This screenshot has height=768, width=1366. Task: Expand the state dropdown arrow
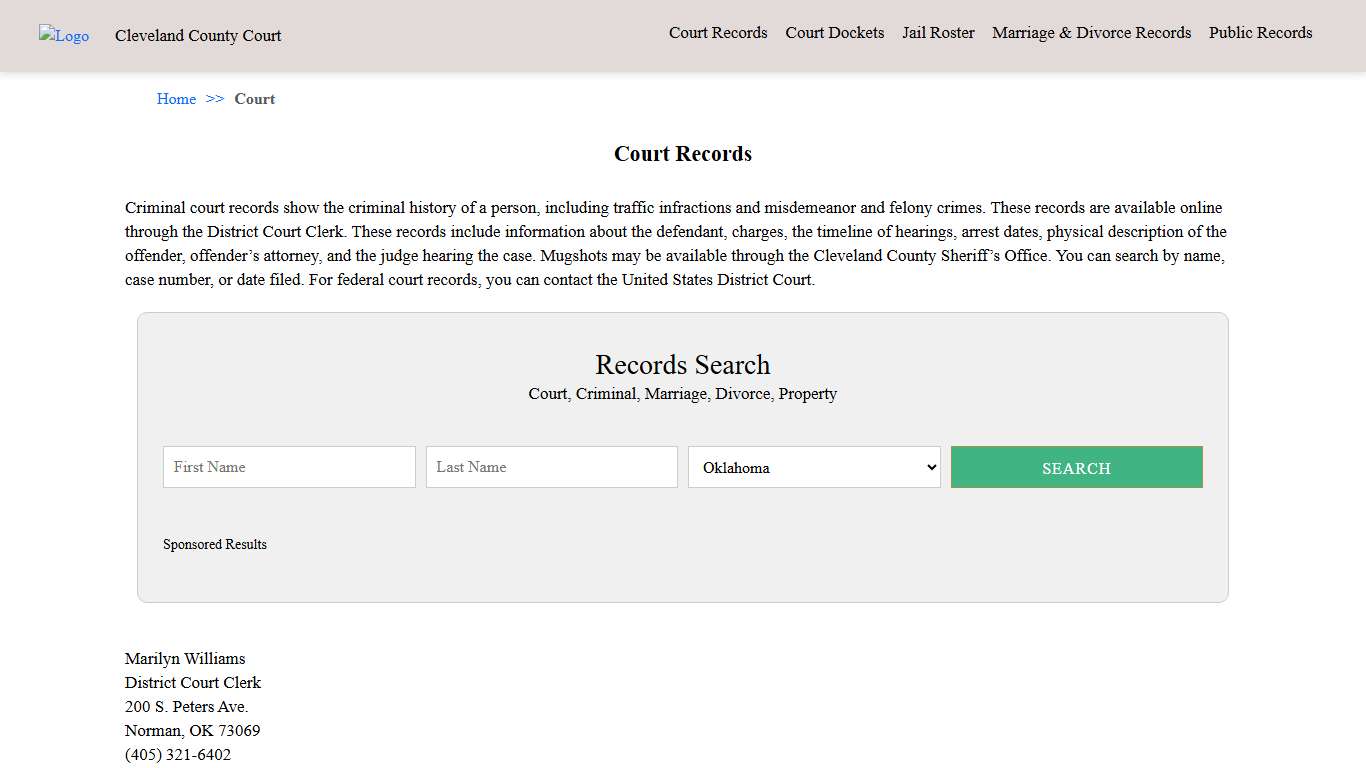pyautogui.click(x=929, y=467)
